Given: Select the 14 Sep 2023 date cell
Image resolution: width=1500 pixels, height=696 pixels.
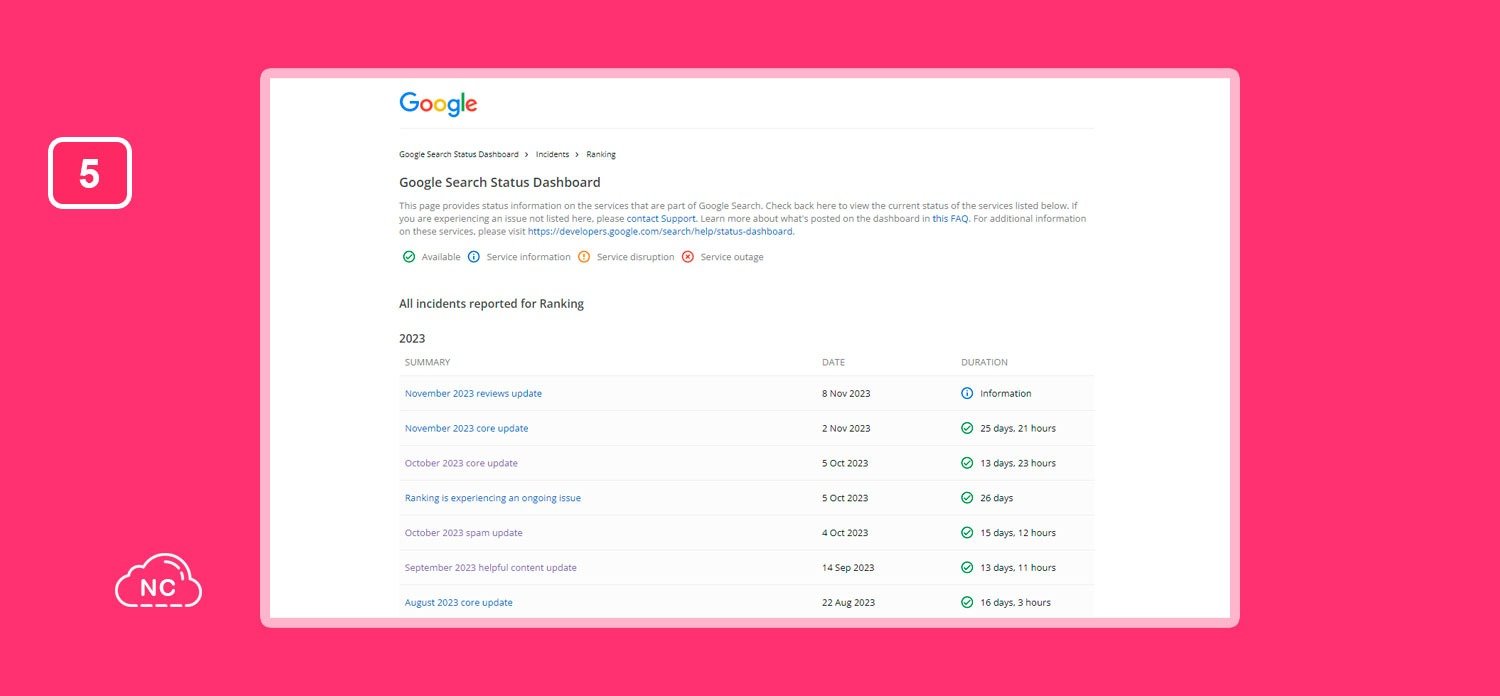Looking at the screenshot, I should 848,568.
